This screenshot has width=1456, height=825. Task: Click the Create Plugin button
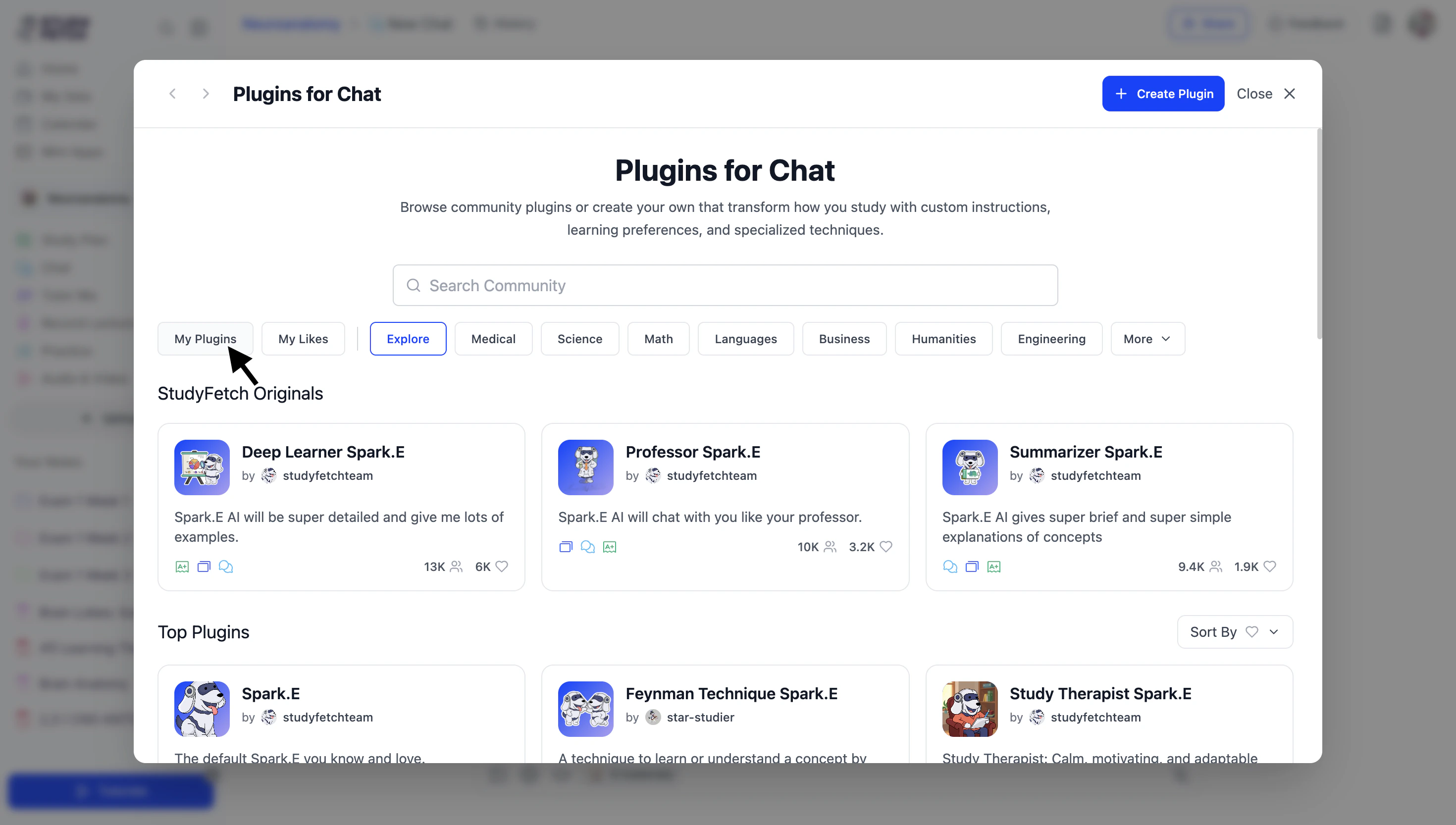(1162, 94)
